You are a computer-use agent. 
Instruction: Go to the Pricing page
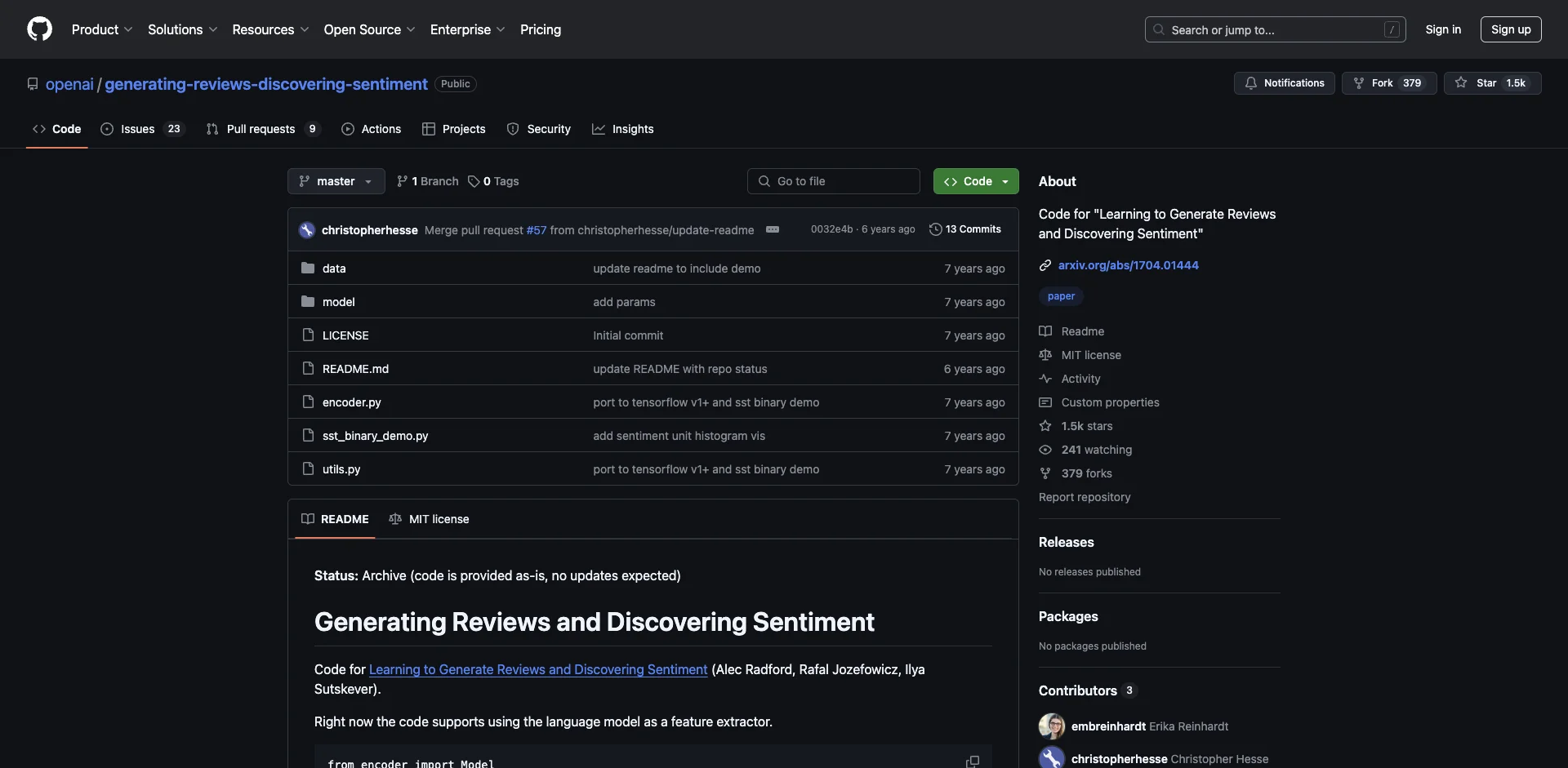541,29
